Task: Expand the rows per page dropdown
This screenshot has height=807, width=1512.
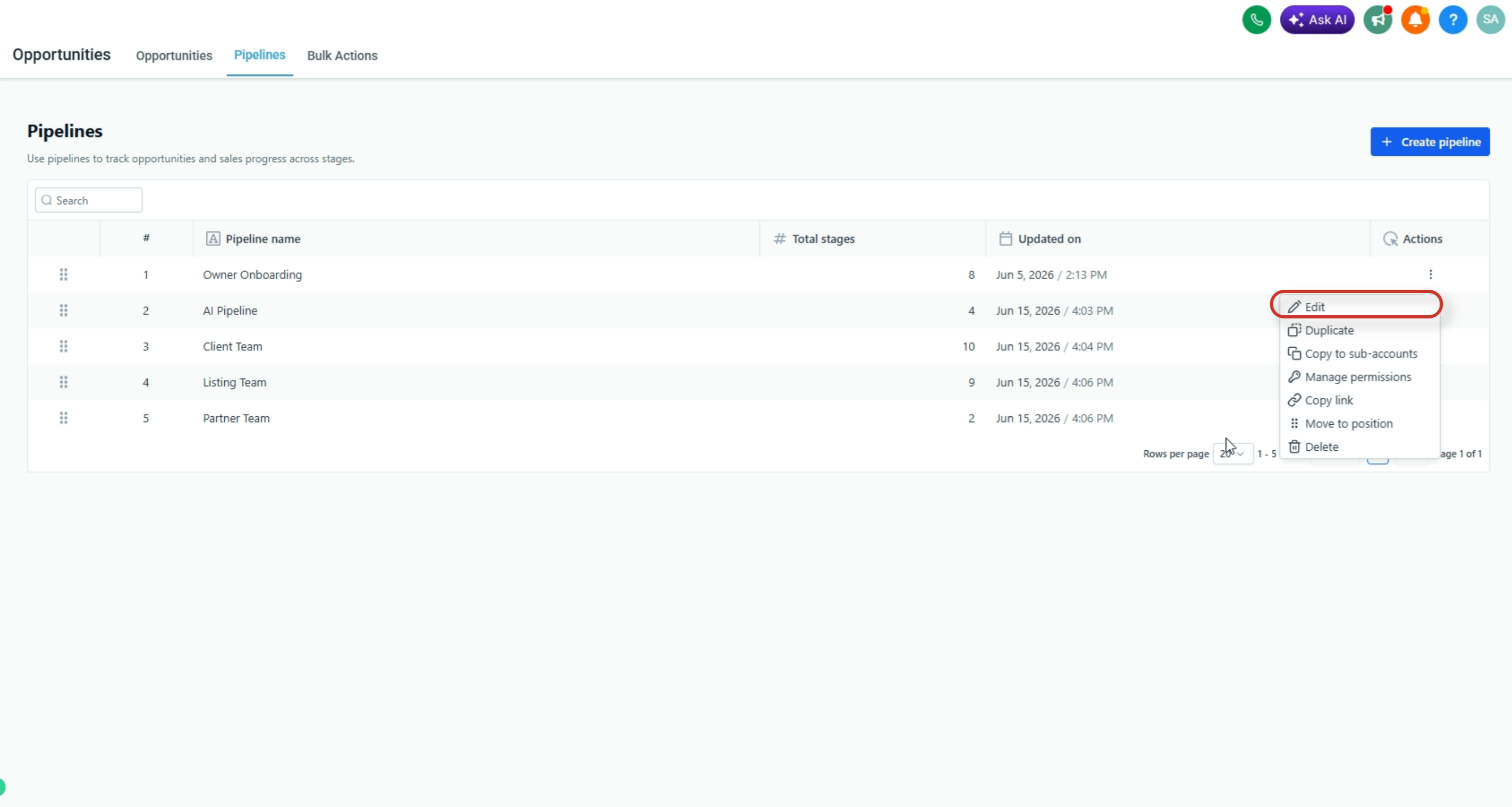Action: [x=1232, y=453]
